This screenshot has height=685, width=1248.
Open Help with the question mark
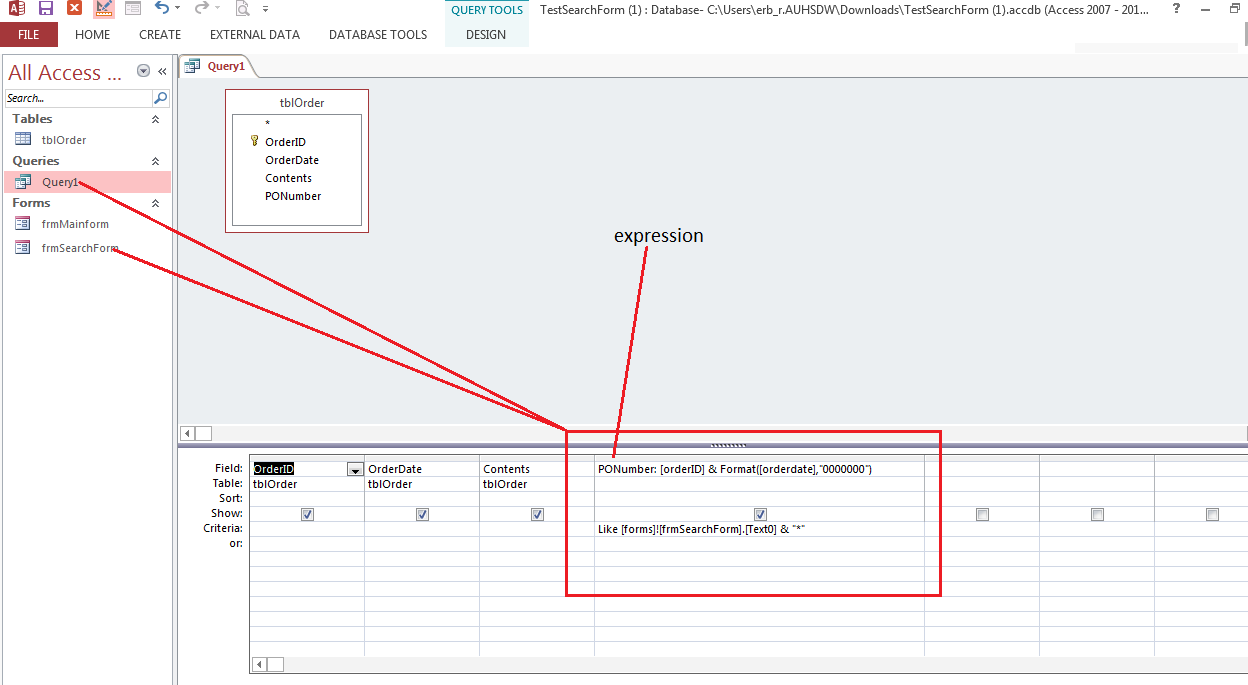tap(1176, 8)
